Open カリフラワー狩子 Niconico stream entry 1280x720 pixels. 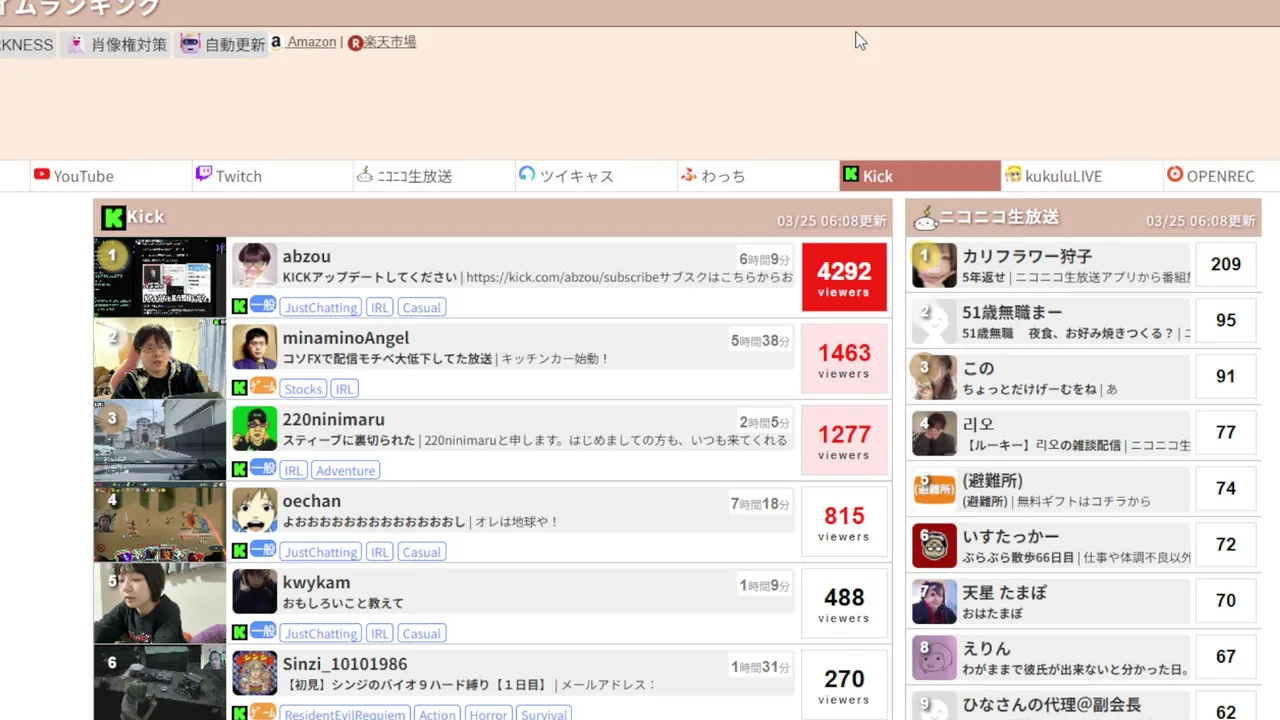pyautogui.click(x=1050, y=265)
